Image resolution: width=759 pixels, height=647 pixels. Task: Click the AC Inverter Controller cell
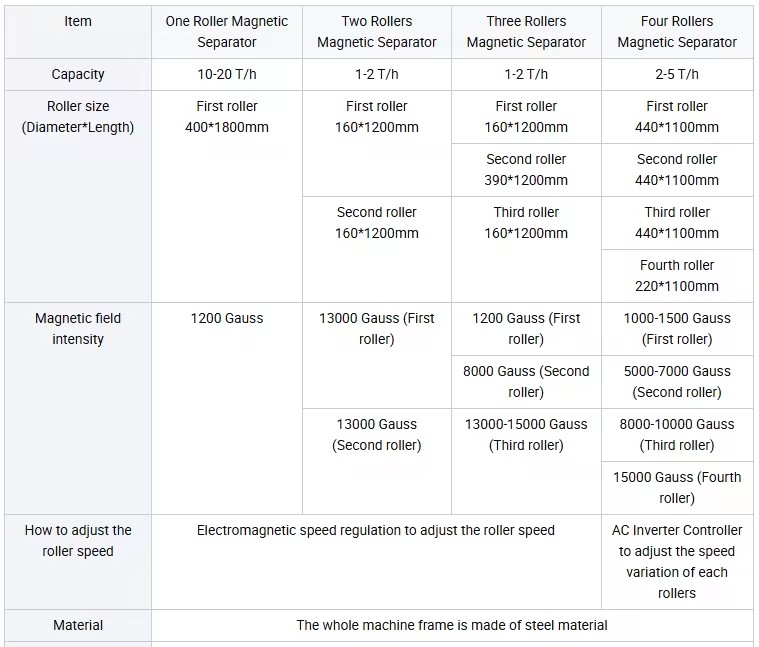point(677,562)
